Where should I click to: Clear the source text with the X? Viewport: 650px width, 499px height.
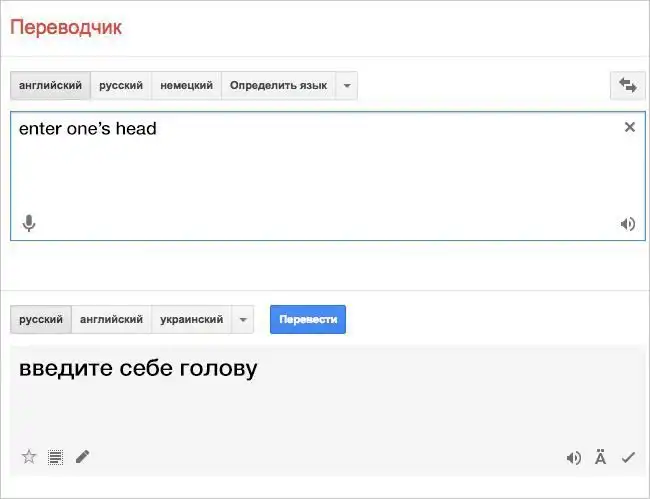[x=629, y=127]
